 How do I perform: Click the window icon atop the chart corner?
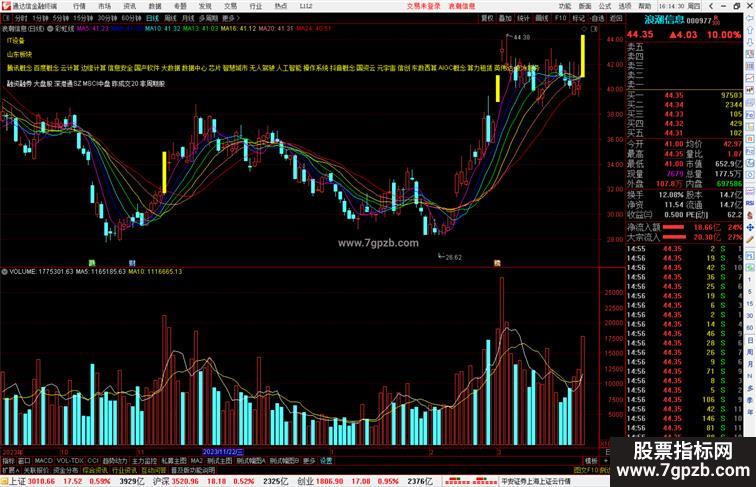click(594, 28)
